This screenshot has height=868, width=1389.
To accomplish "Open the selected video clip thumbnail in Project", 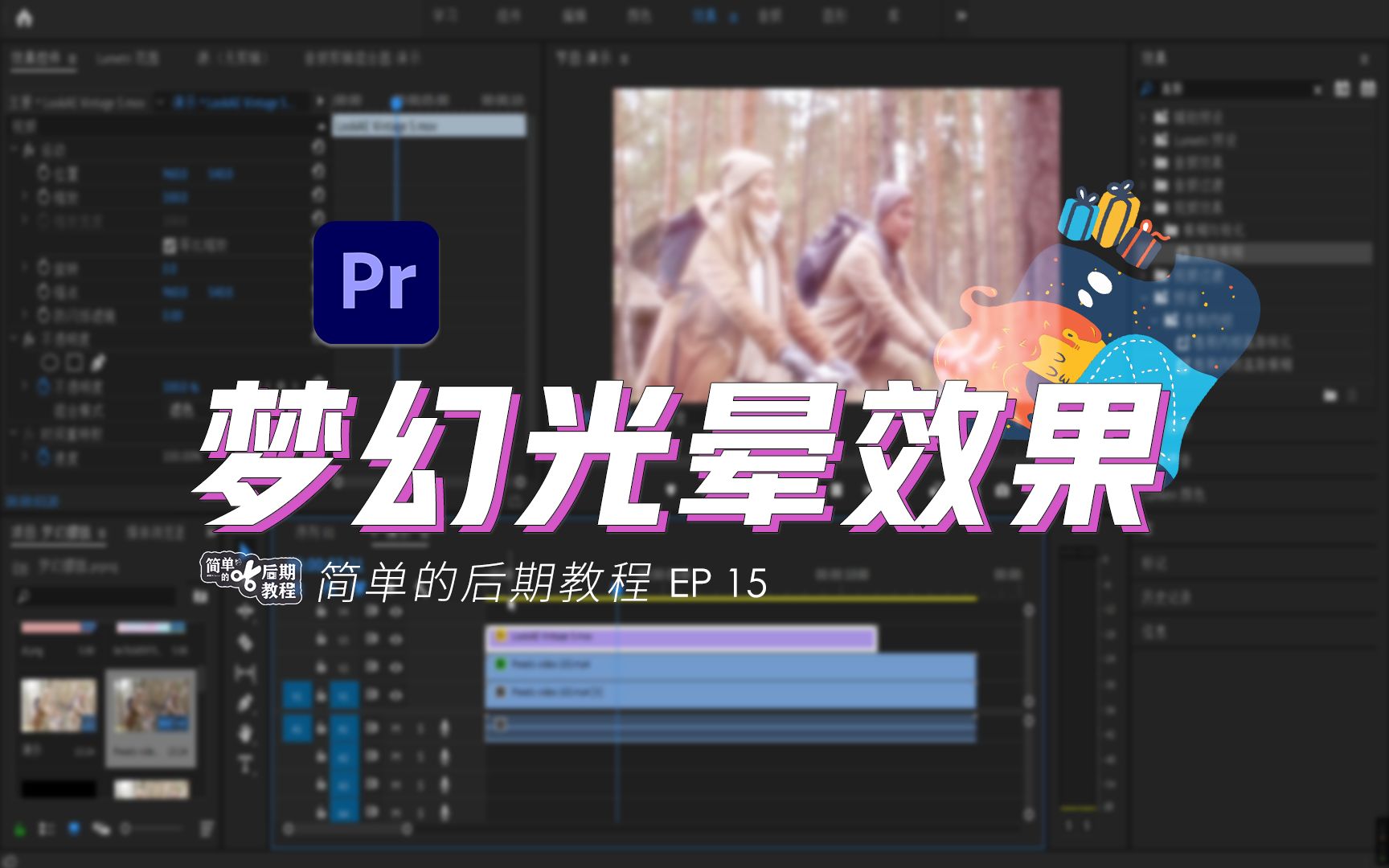I will click(151, 705).
